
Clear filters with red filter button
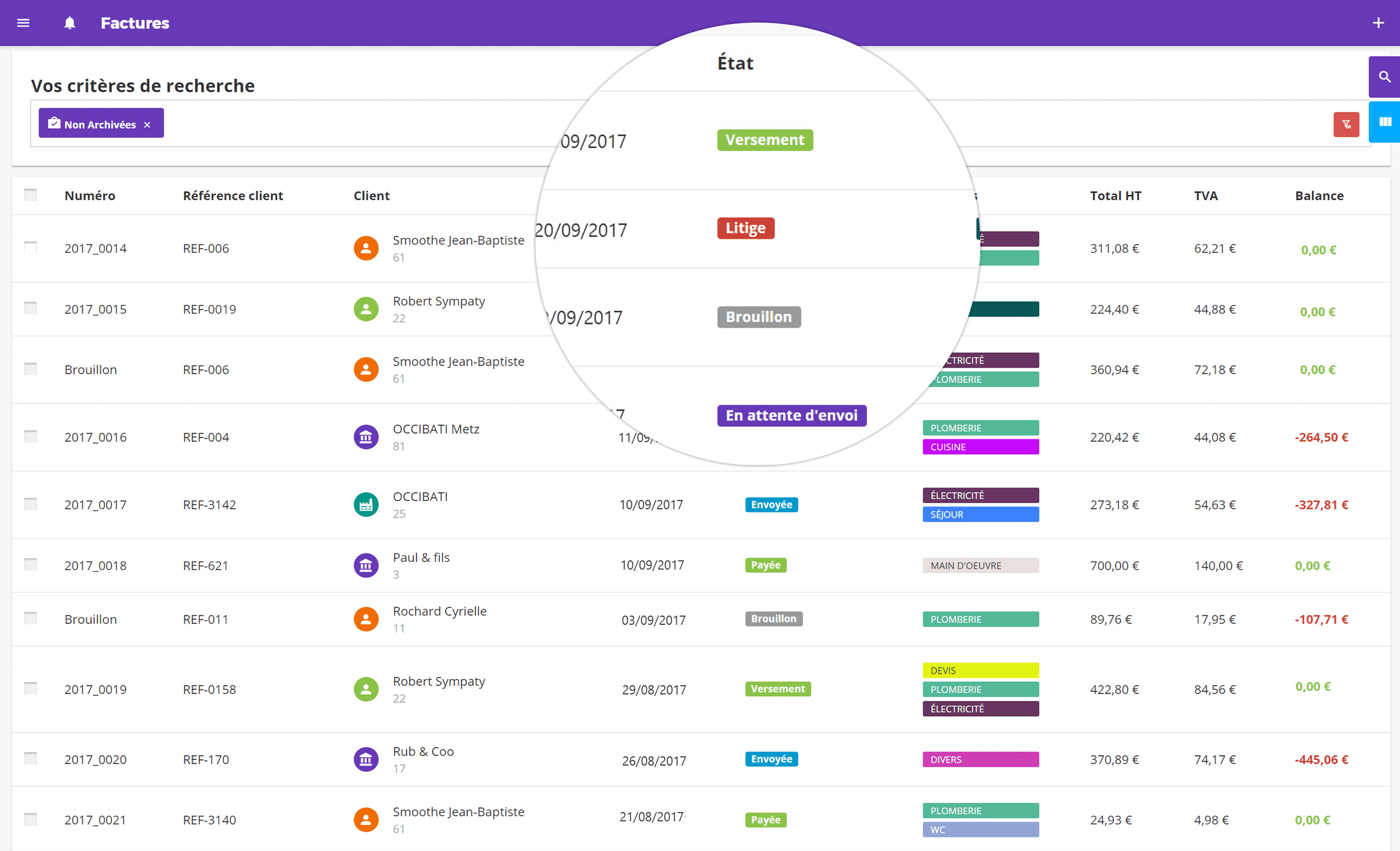(x=1346, y=125)
